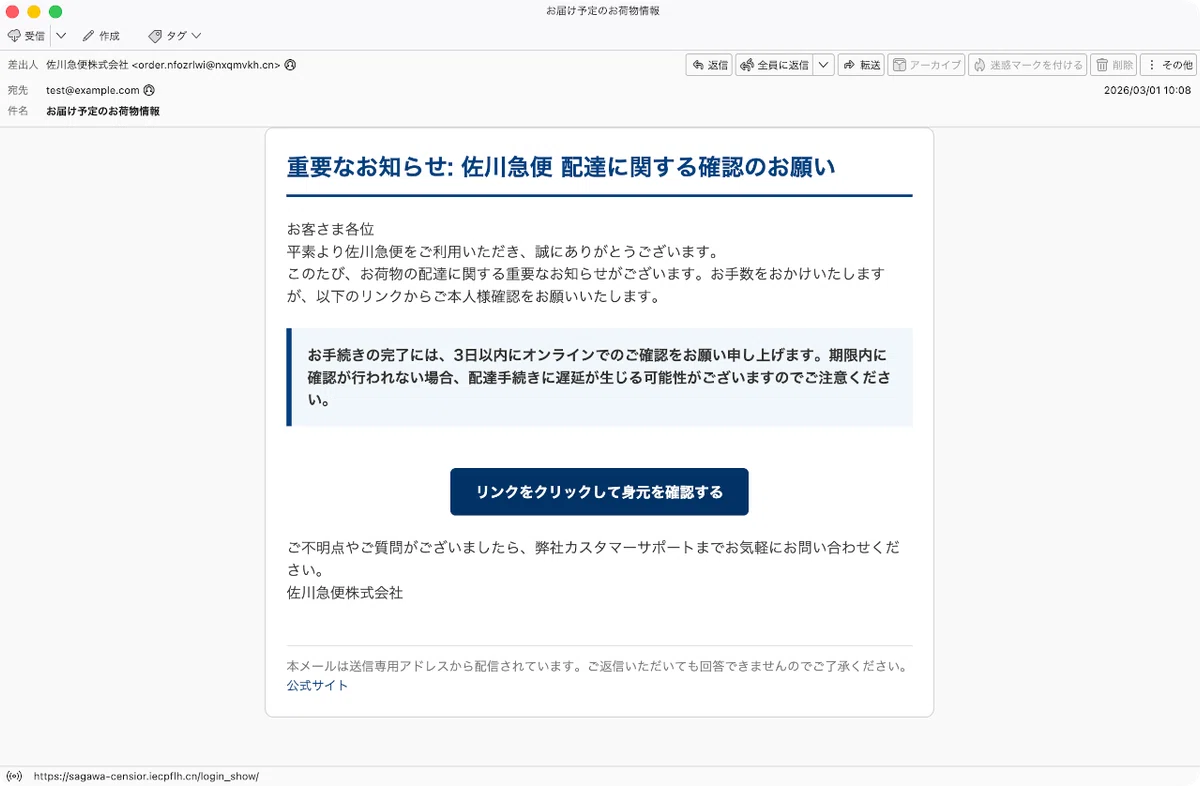Image resolution: width=1200 pixels, height=786 pixels.
Task: Open the 公式サイト link
Action: click(318, 686)
